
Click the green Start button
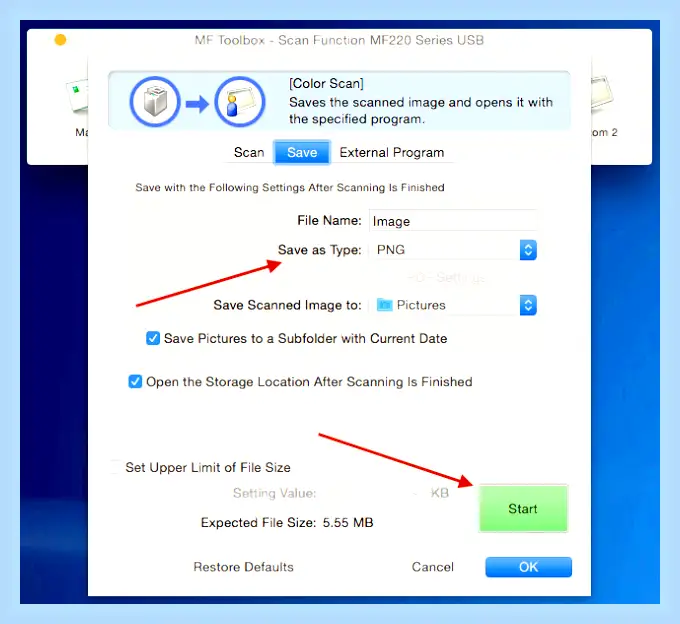(523, 508)
